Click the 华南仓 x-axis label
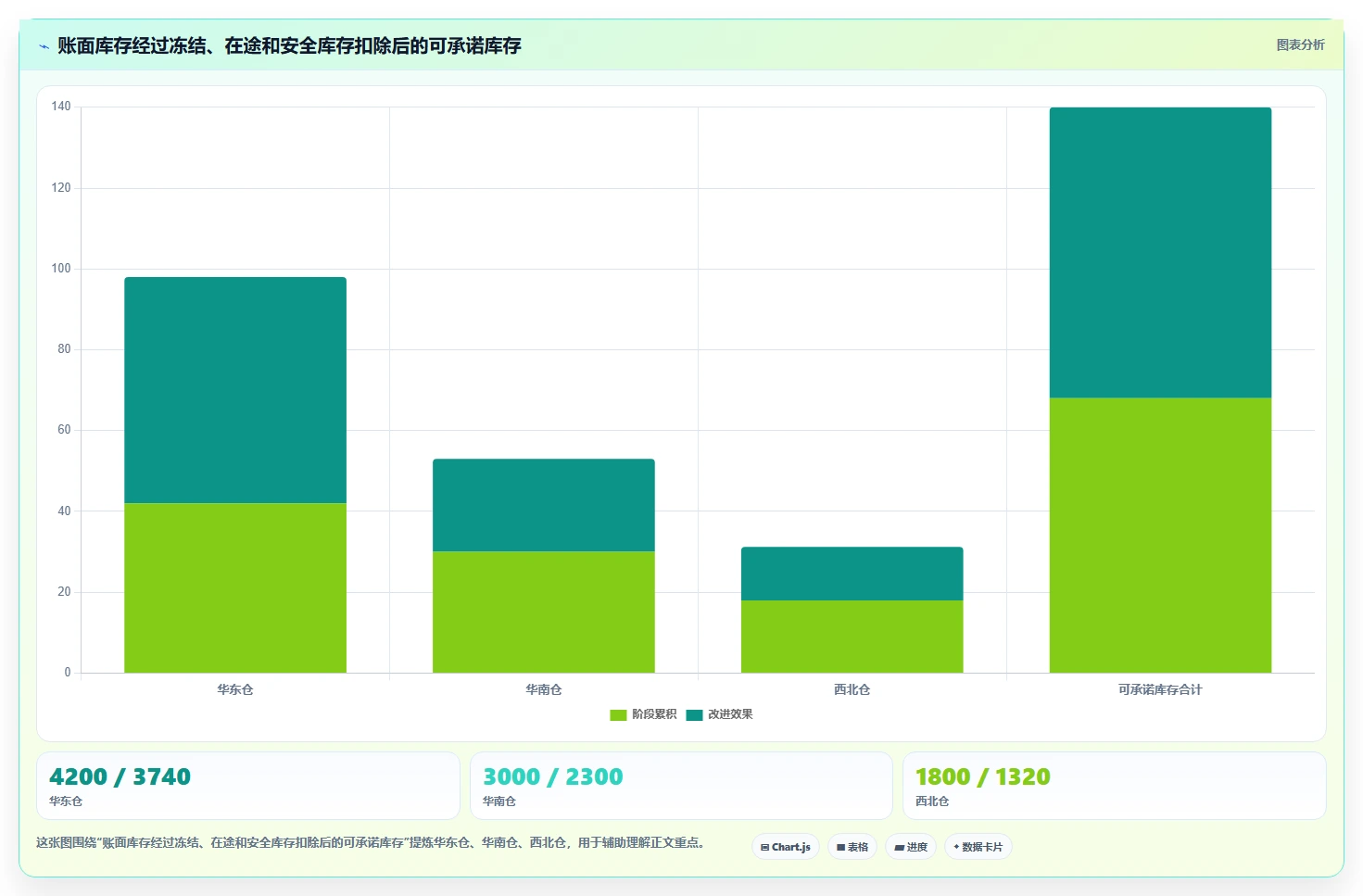Image resolution: width=1363 pixels, height=896 pixels. click(544, 689)
